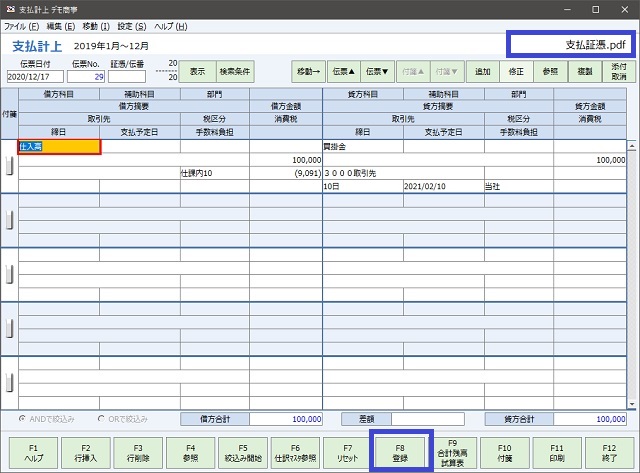Image resolution: width=640 pixels, height=473 pixels.
Task: Open the ヘルプ (H) menu
Action: (171, 27)
